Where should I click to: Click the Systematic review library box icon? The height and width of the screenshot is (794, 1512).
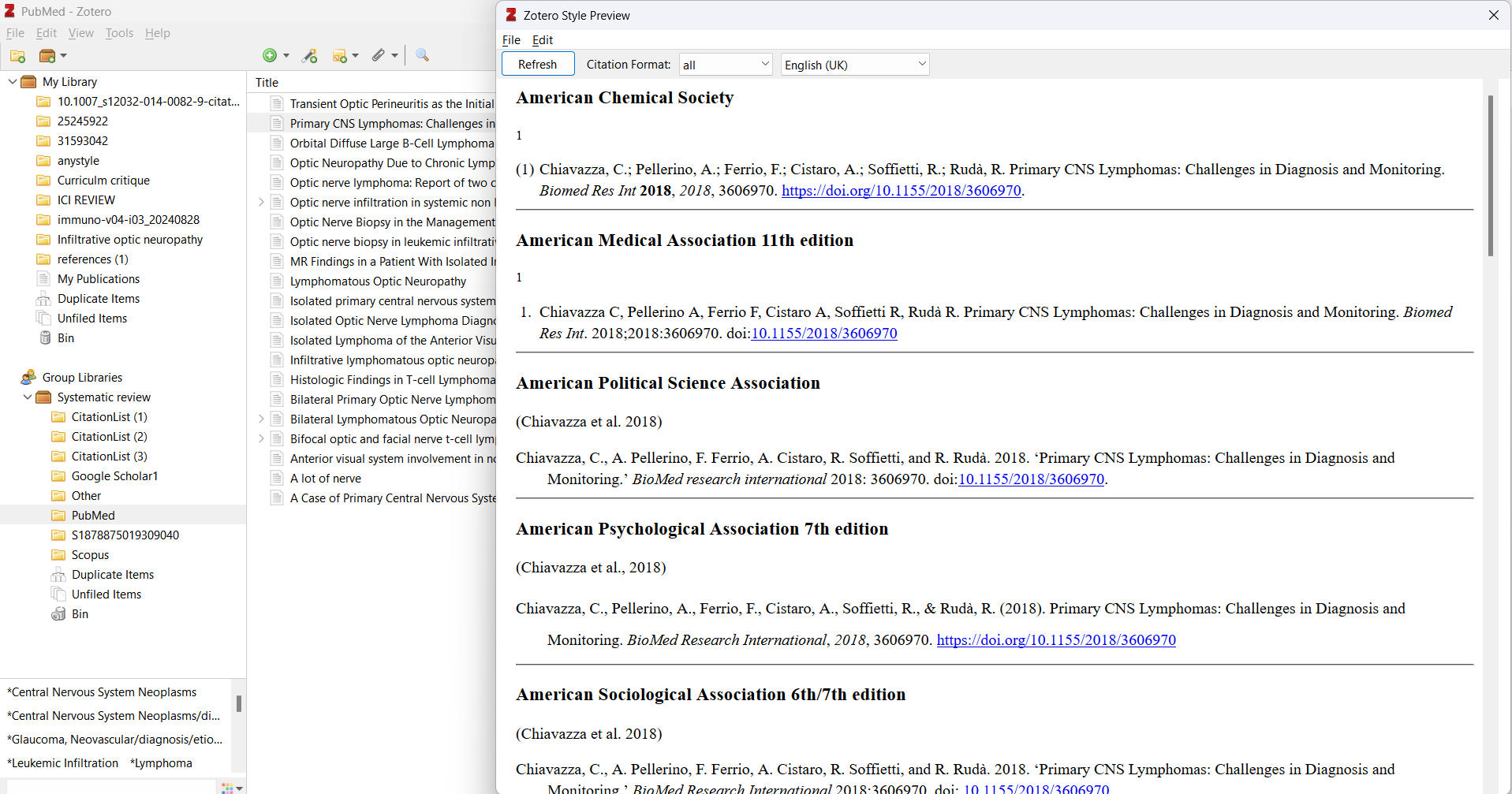click(44, 397)
